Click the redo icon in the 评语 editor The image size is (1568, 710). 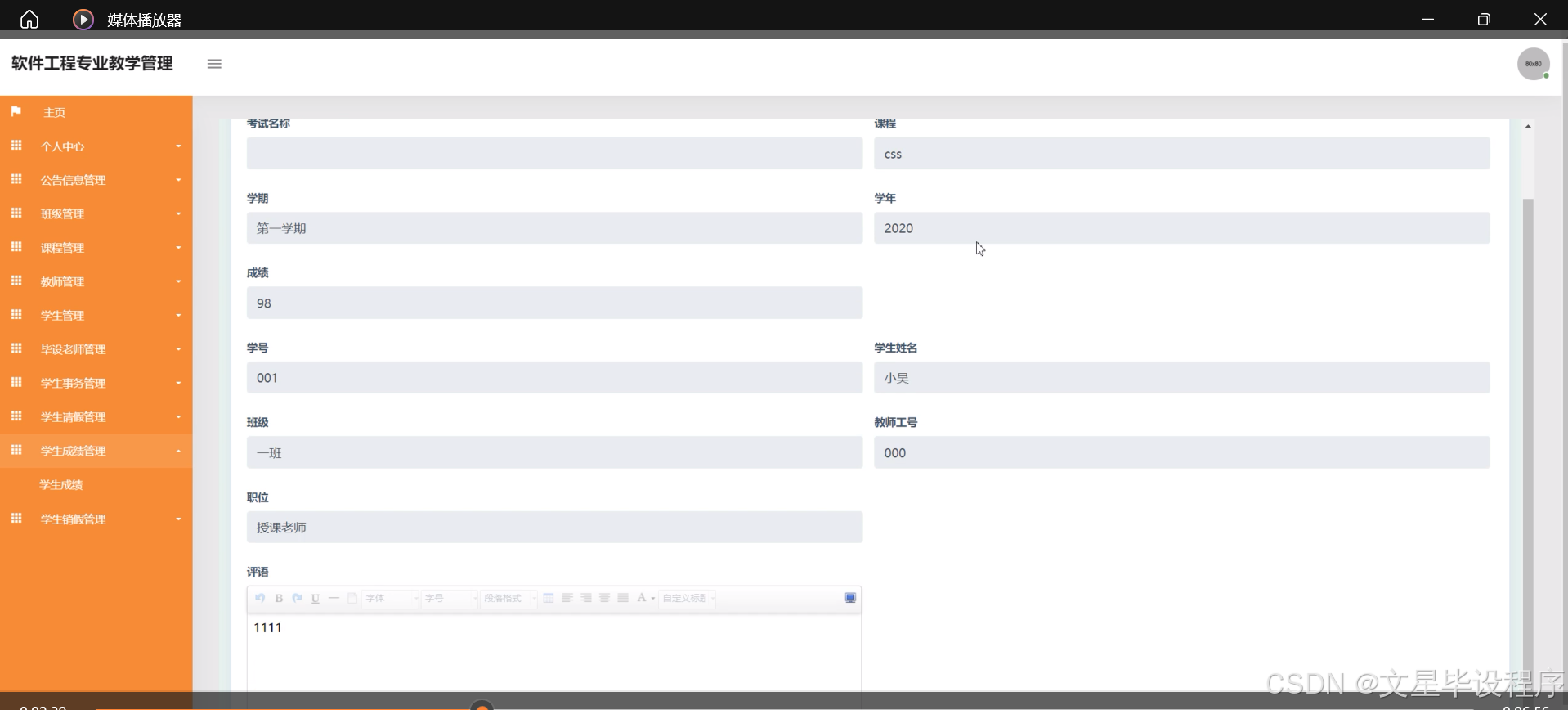[x=298, y=598]
